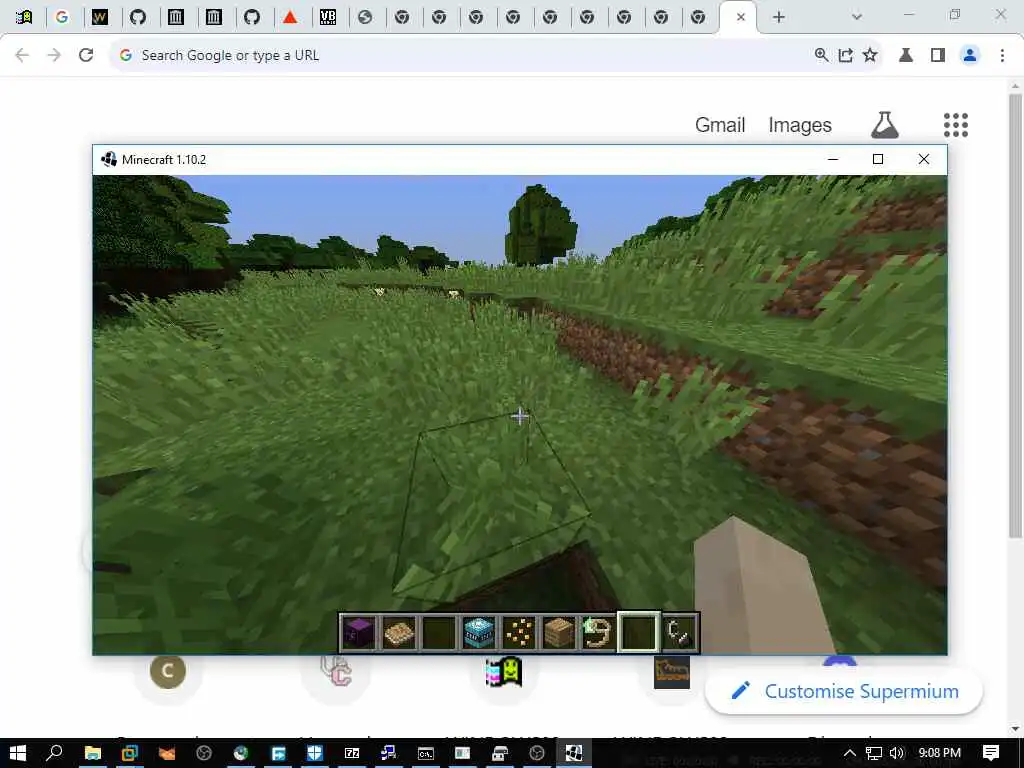Go back in browser history
1024x768 pixels.
(22, 55)
